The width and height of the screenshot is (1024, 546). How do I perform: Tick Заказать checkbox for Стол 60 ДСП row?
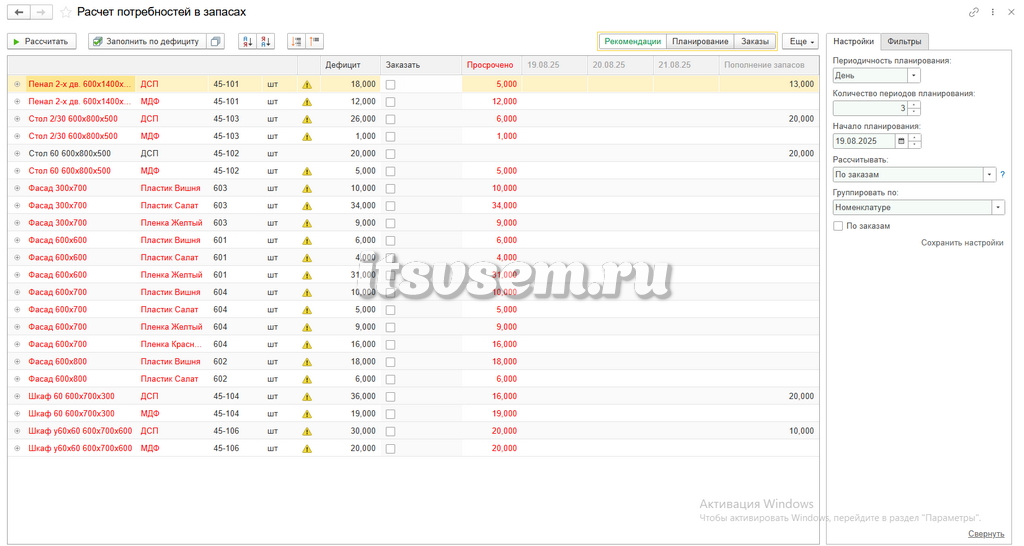click(391, 153)
